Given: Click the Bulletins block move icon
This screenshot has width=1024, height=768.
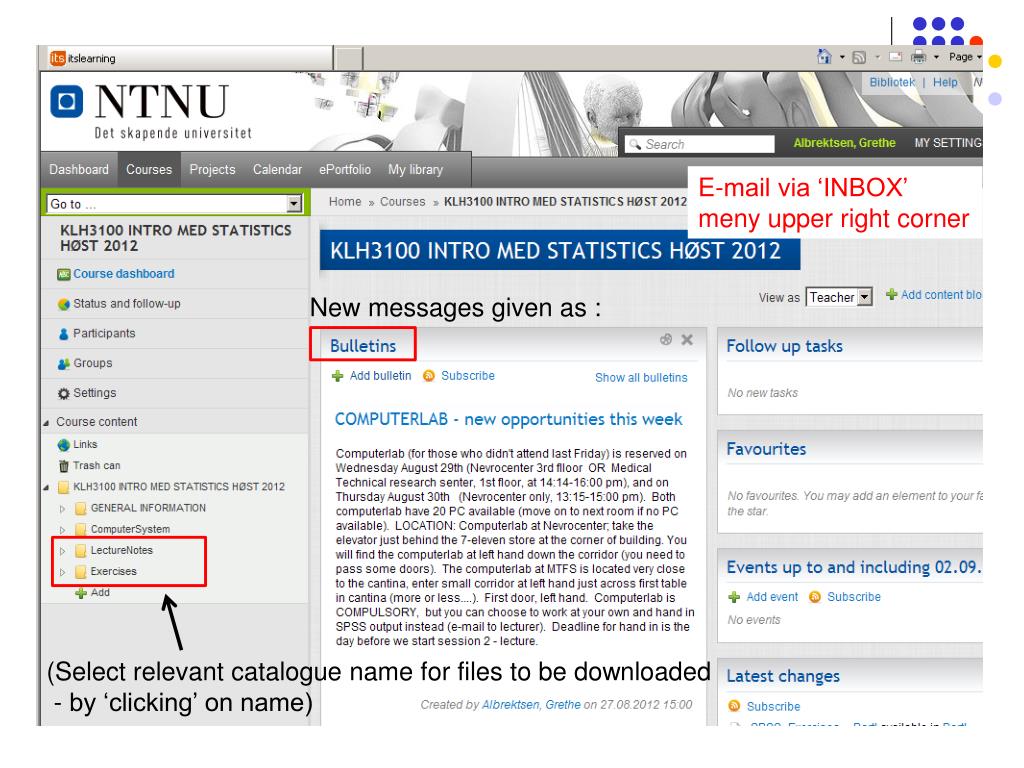Looking at the screenshot, I should click(665, 339).
